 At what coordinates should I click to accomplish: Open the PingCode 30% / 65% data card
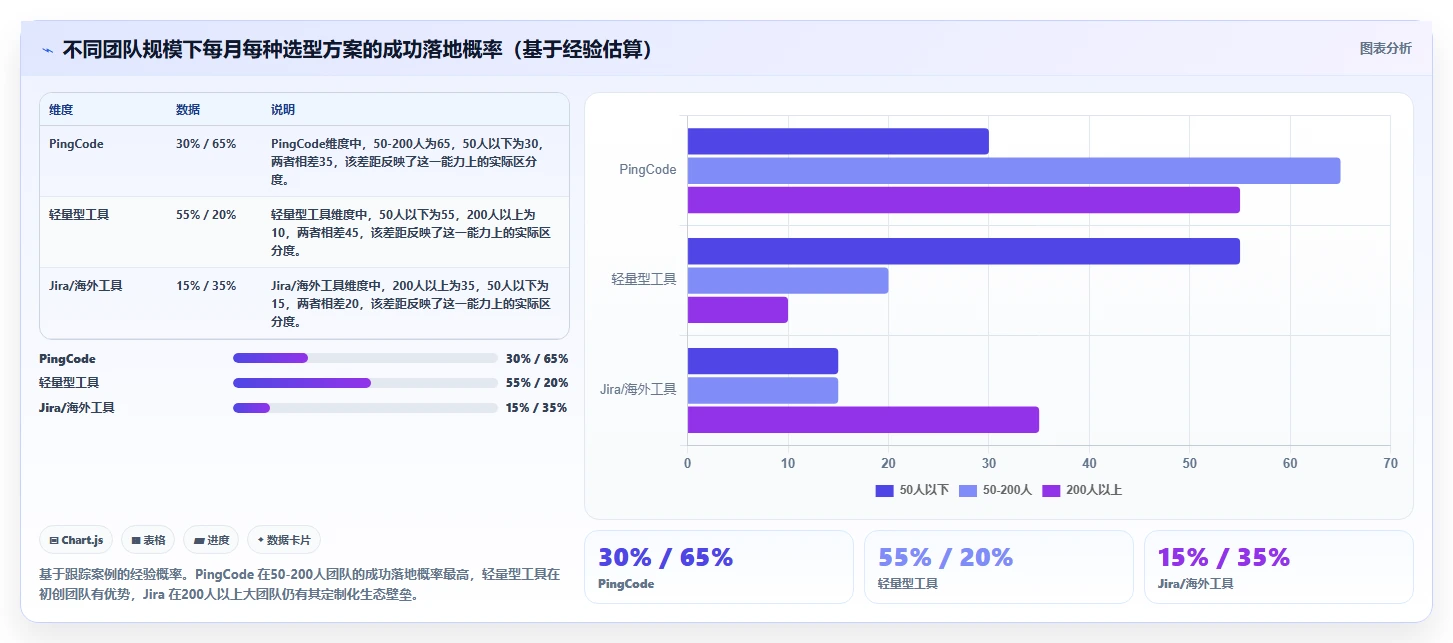(718, 567)
